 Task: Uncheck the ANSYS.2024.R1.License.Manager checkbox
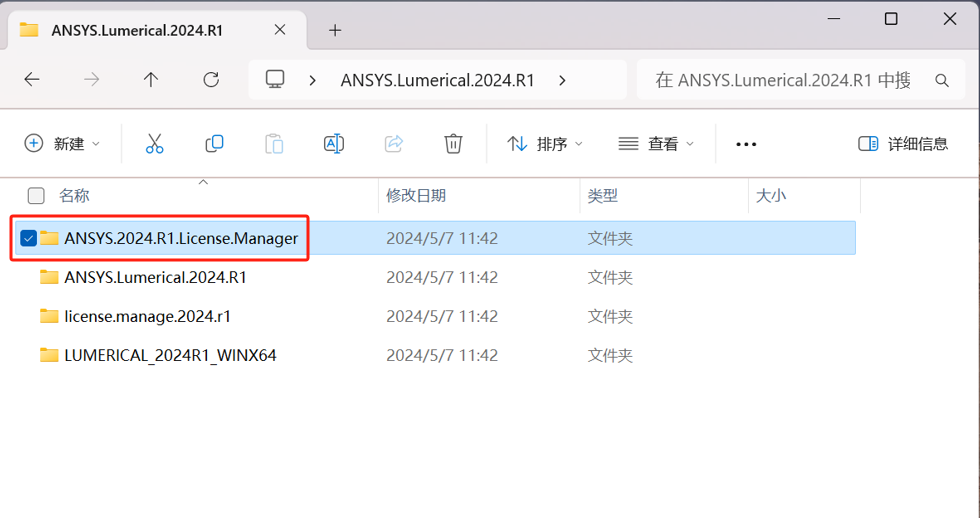coord(28,238)
